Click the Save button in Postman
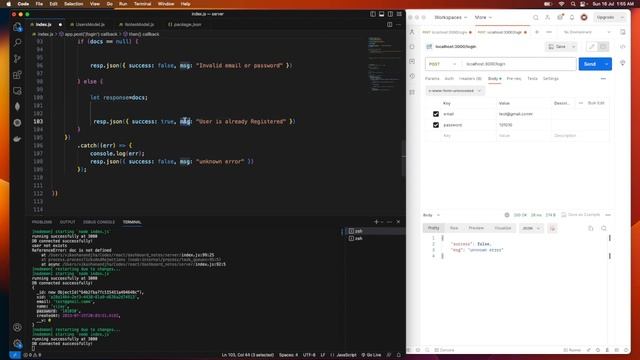The width and height of the screenshot is (640, 360). click(558, 47)
